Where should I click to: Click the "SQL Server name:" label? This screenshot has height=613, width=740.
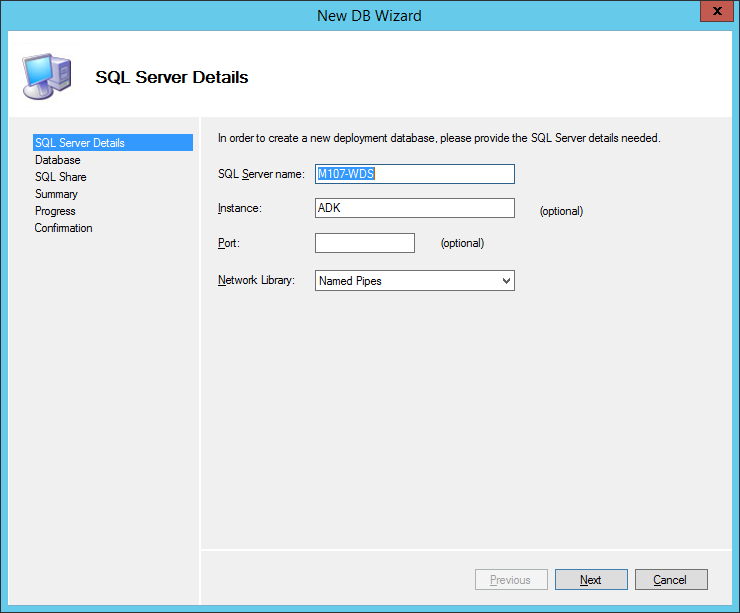(x=260, y=175)
